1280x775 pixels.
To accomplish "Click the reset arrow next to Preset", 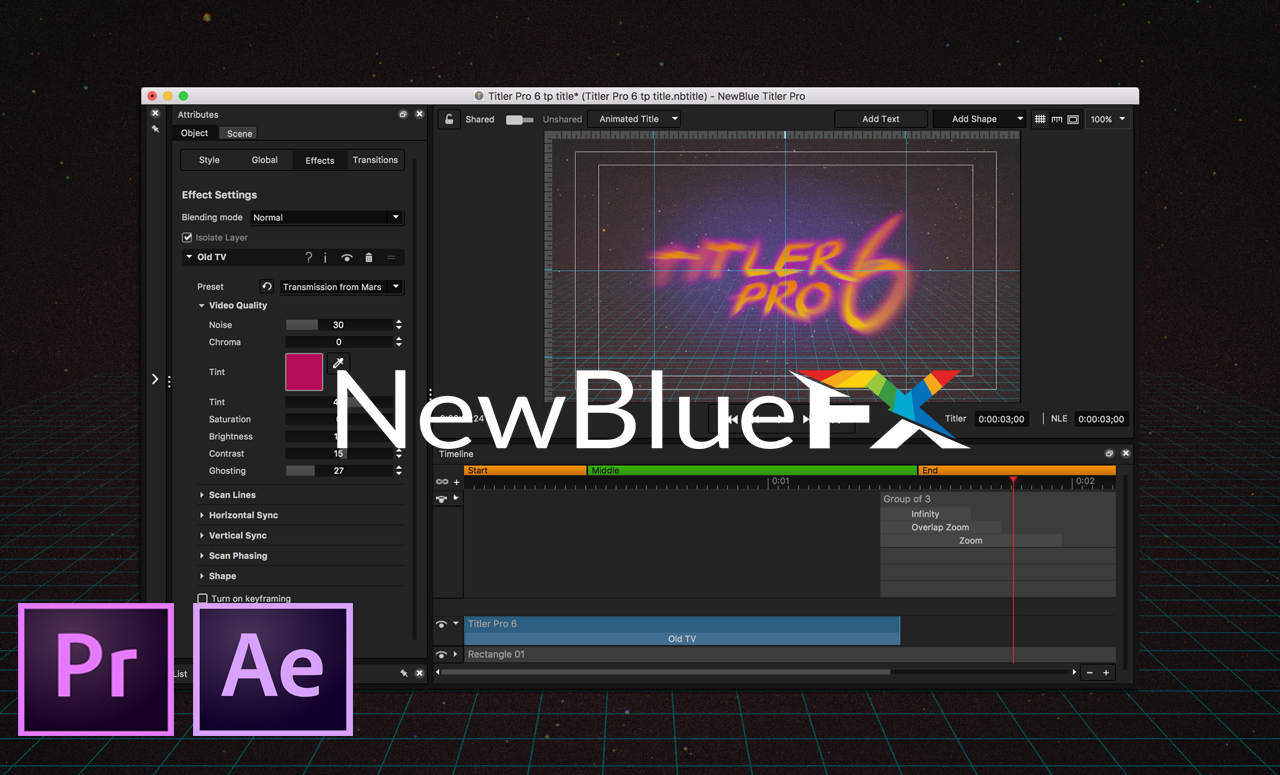I will 266,286.
